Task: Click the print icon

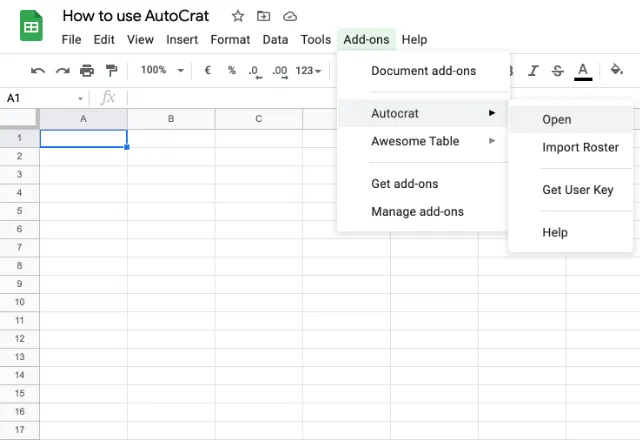Action: pos(87,71)
